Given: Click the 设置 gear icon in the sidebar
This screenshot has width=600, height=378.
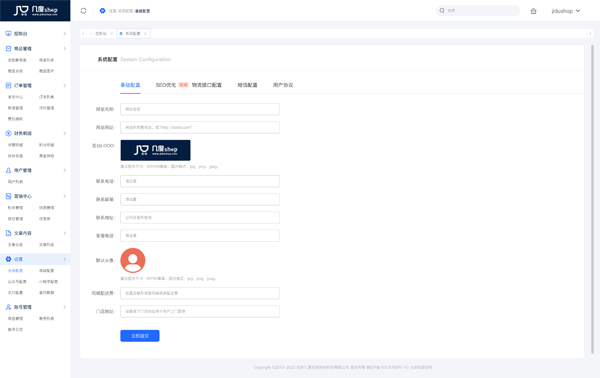Looking at the screenshot, I should (x=8, y=259).
